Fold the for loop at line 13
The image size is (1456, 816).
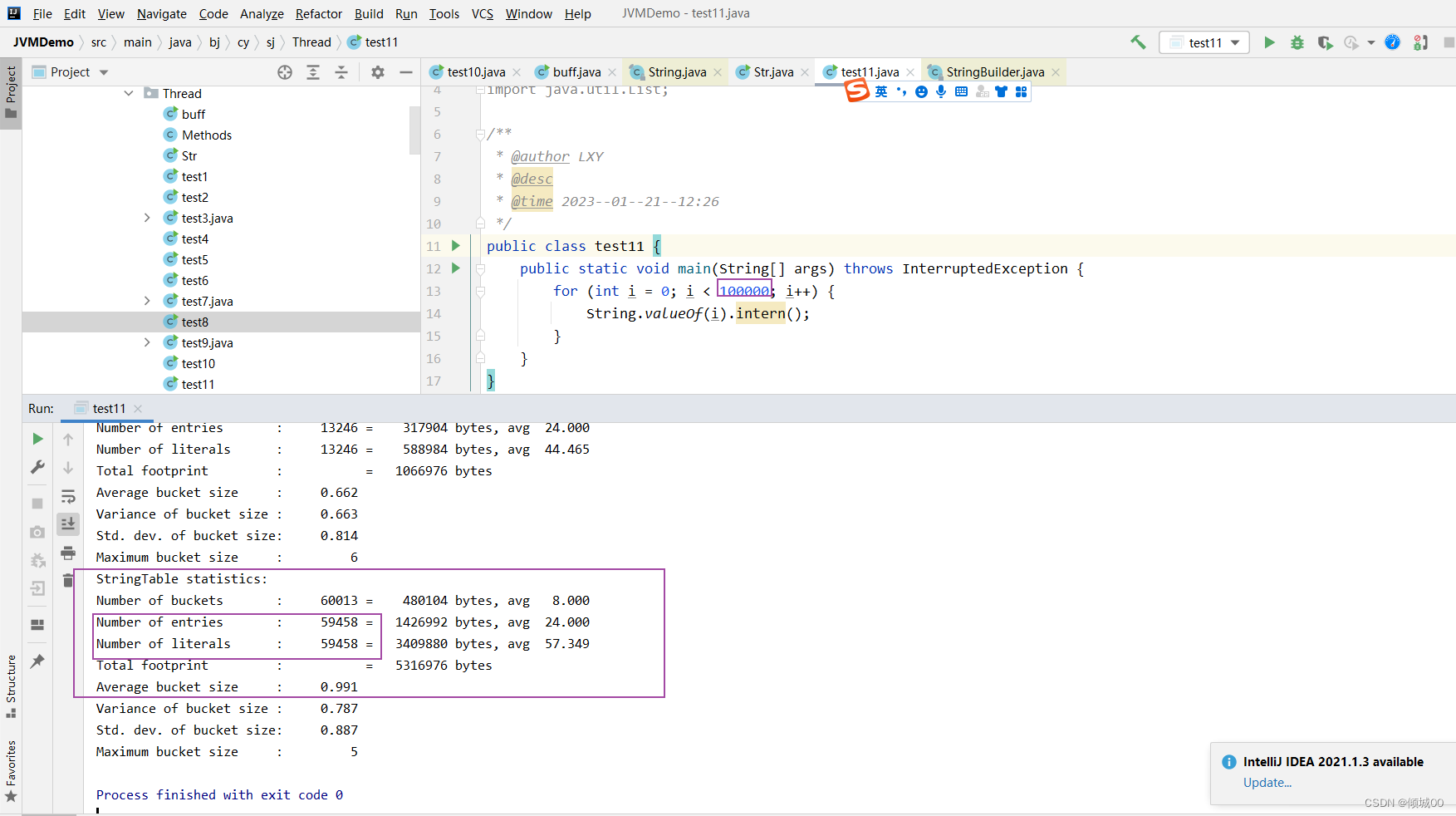click(480, 291)
